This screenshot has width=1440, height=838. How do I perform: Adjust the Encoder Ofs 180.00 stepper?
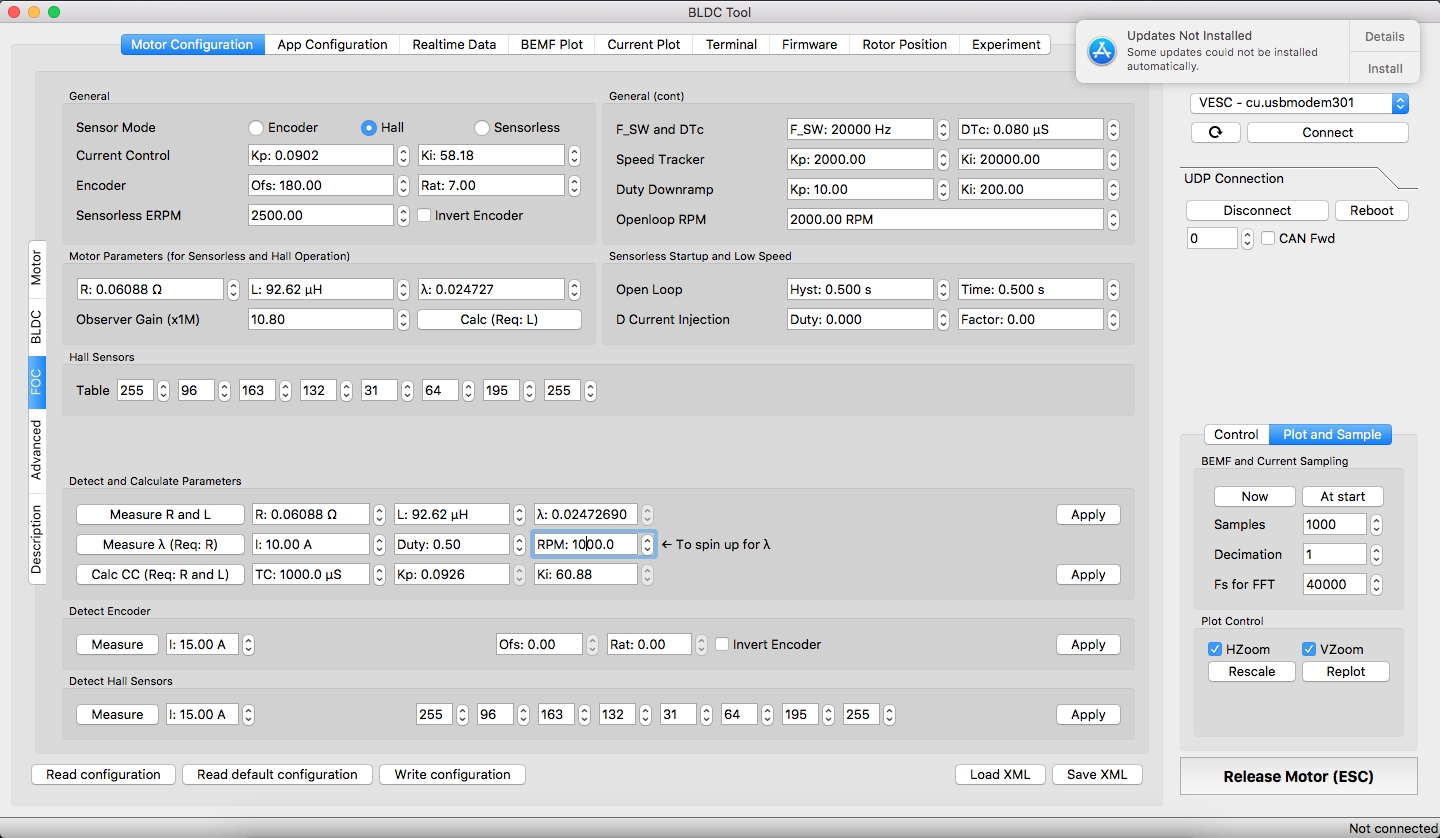coord(403,186)
